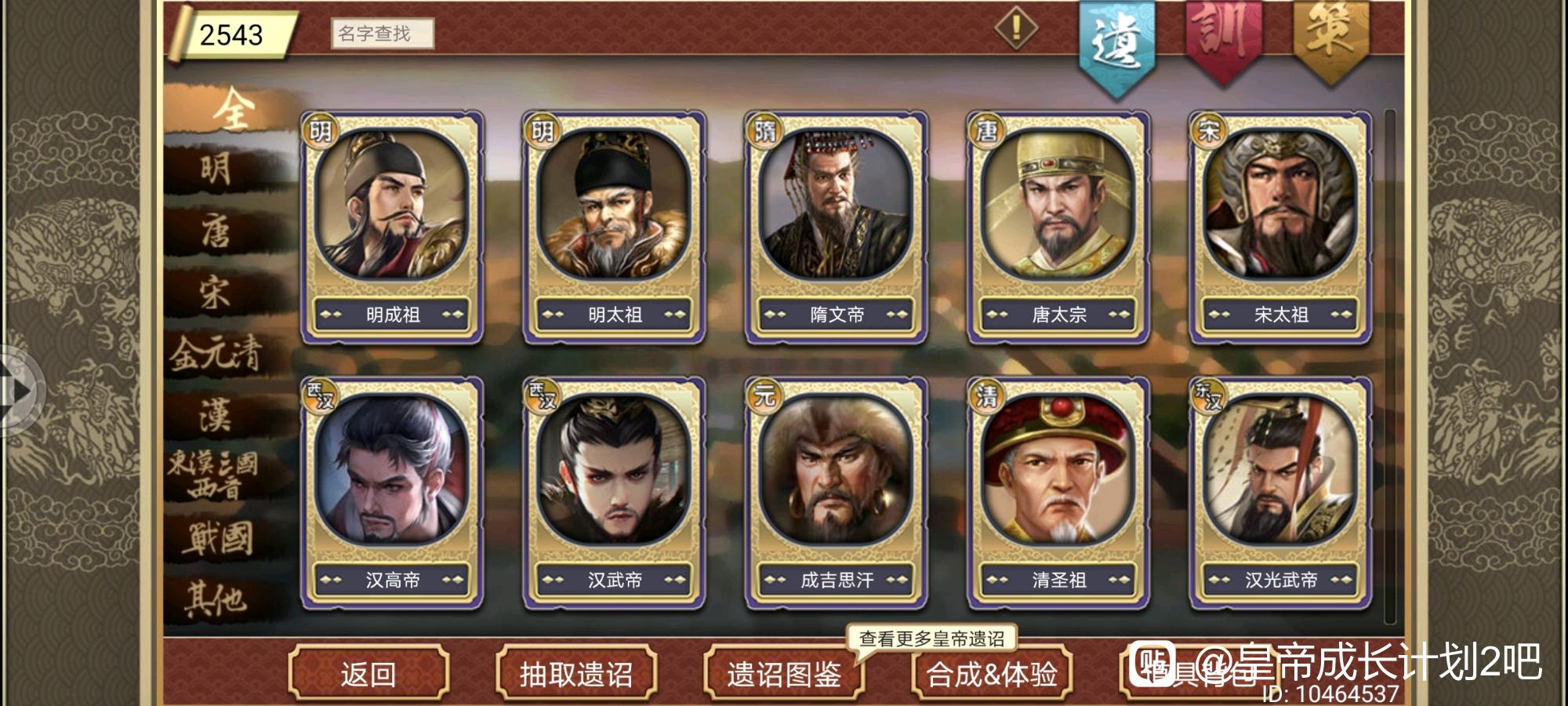Click the 名字查找 name search field
Screen dimensions: 1568x706
coord(382,34)
